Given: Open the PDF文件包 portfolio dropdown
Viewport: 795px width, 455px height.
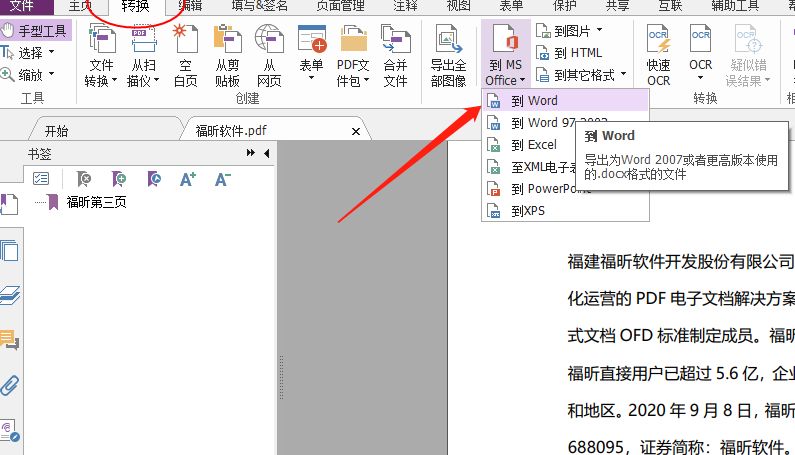Looking at the screenshot, I should [353, 56].
